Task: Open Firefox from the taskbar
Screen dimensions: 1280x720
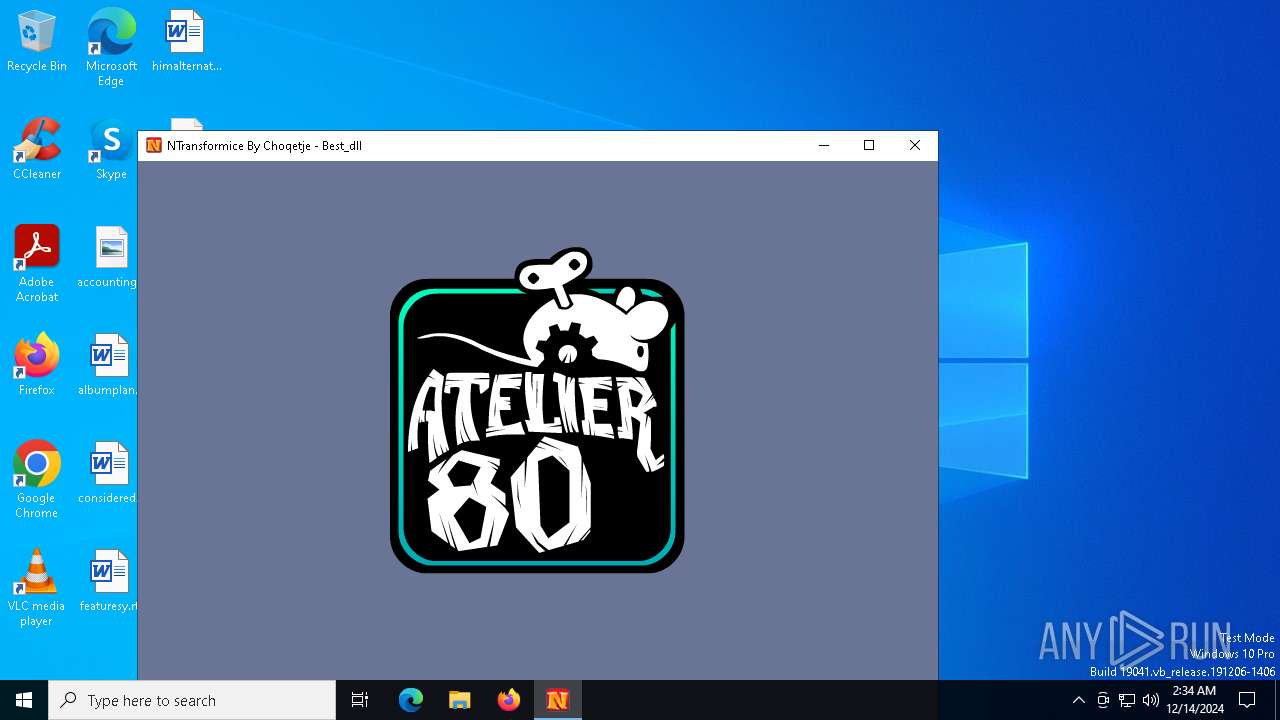Action: 508,700
